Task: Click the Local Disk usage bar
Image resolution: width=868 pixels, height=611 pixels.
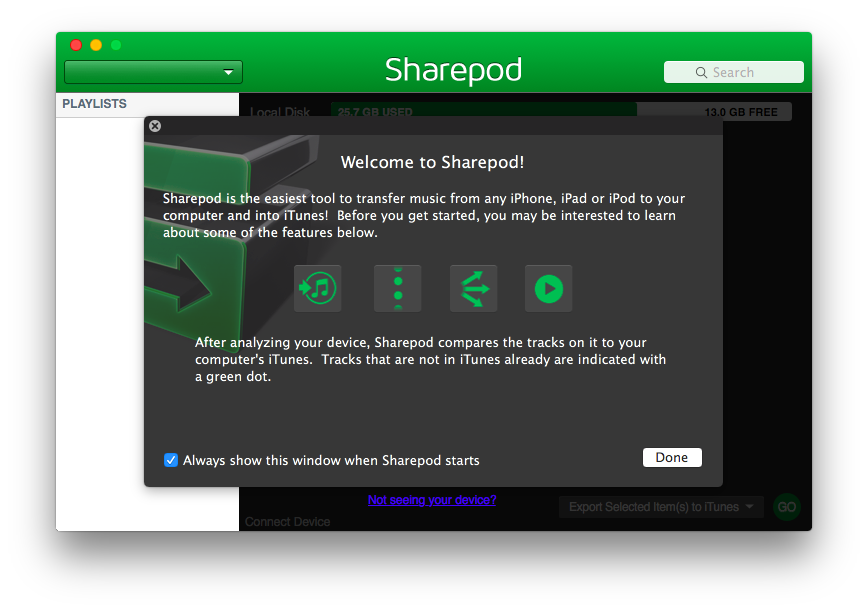Action: 561,112
